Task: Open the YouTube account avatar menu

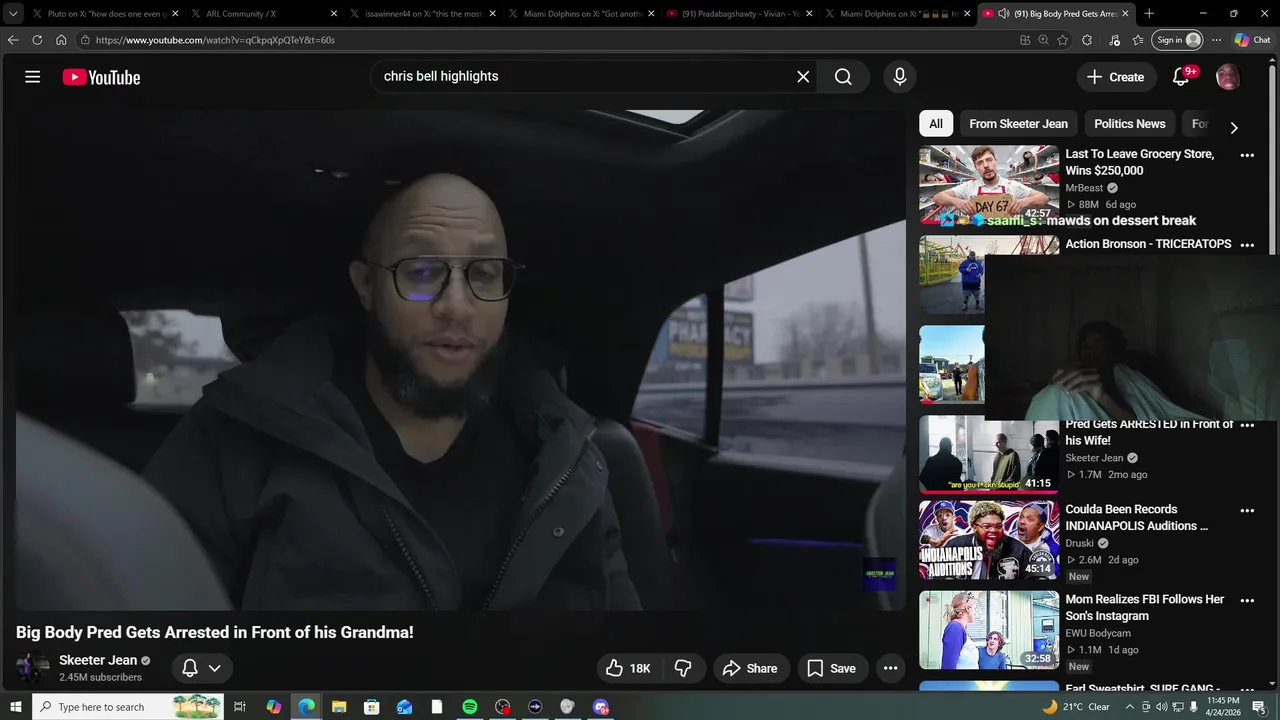Action: (x=1227, y=77)
